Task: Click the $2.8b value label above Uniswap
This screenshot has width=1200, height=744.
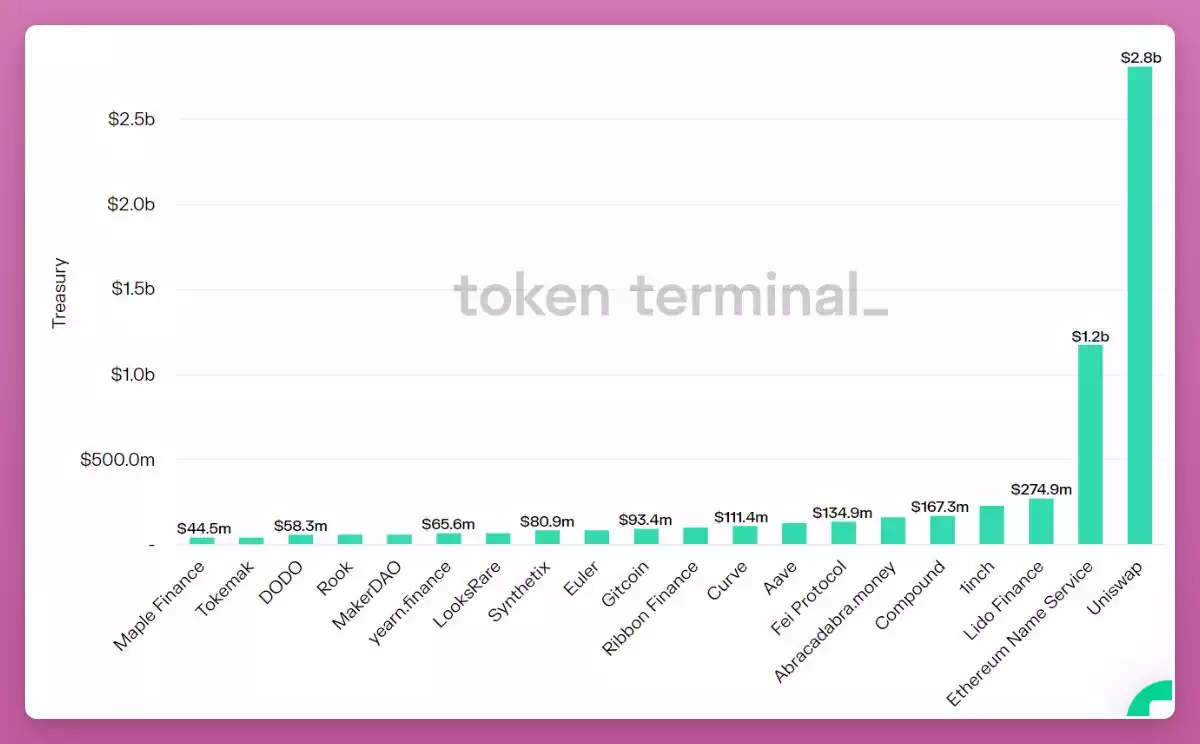Action: (x=1139, y=58)
